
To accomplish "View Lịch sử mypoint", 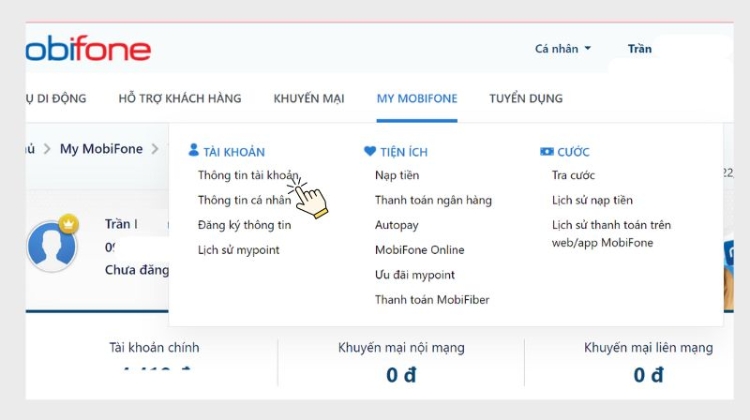I will pos(239,250).
